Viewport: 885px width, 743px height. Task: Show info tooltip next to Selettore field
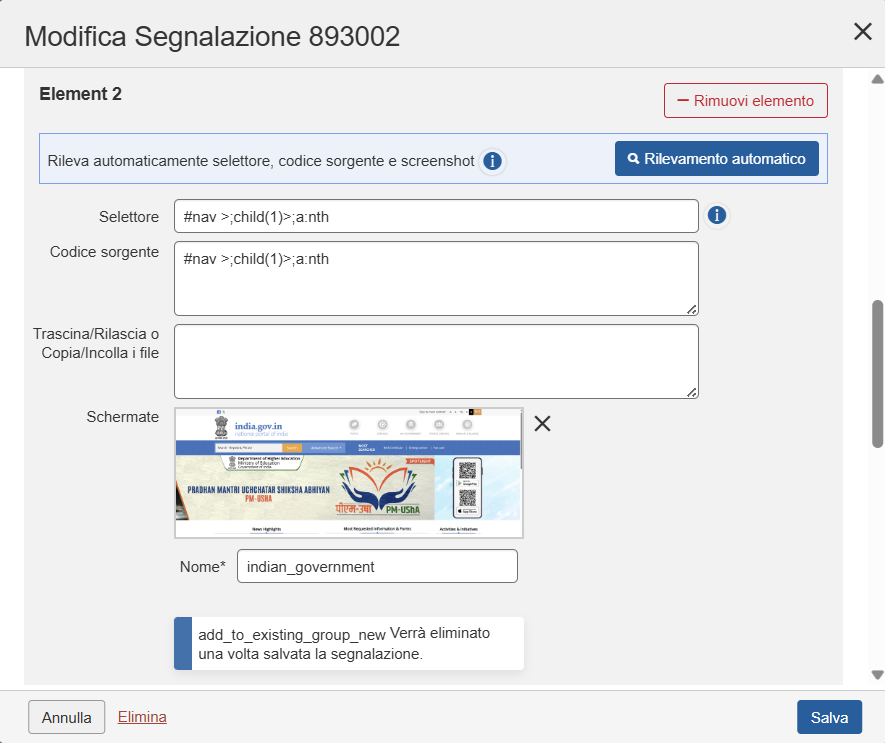(716, 215)
